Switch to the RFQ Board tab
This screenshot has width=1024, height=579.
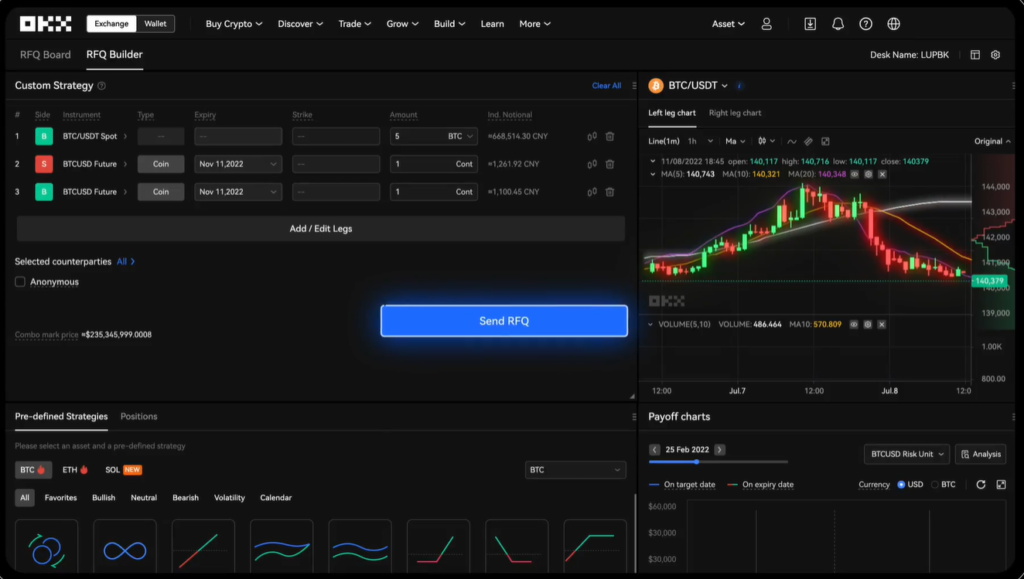(45, 55)
